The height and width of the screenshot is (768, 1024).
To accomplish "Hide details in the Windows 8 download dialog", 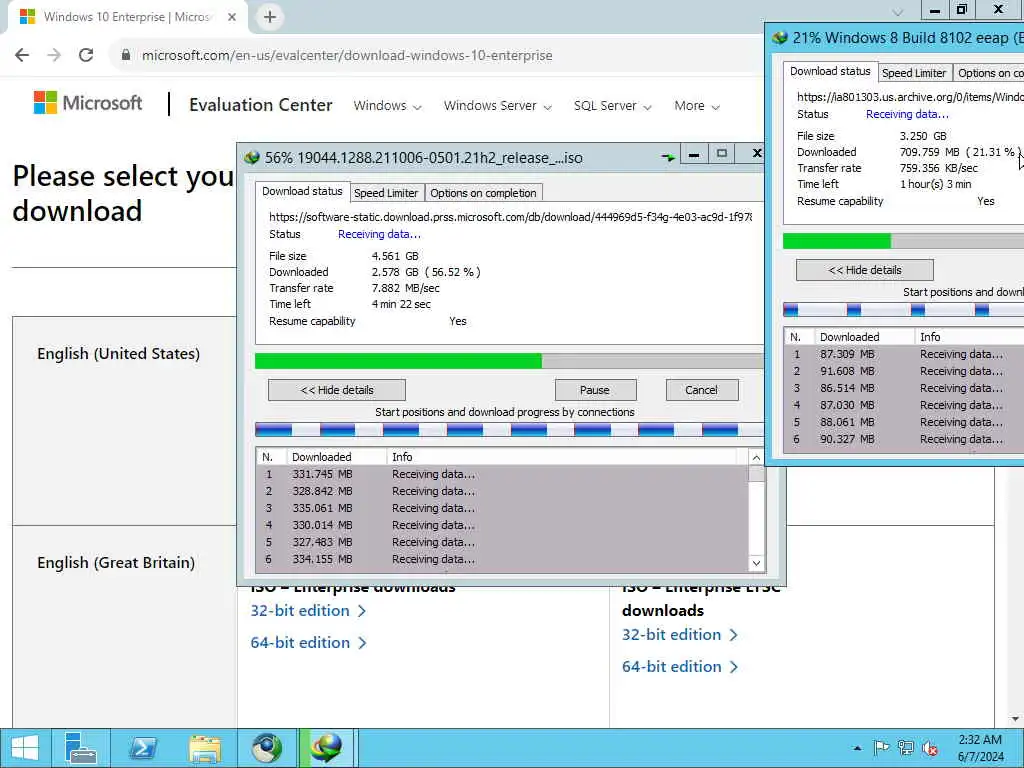I will (x=865, y=270).
